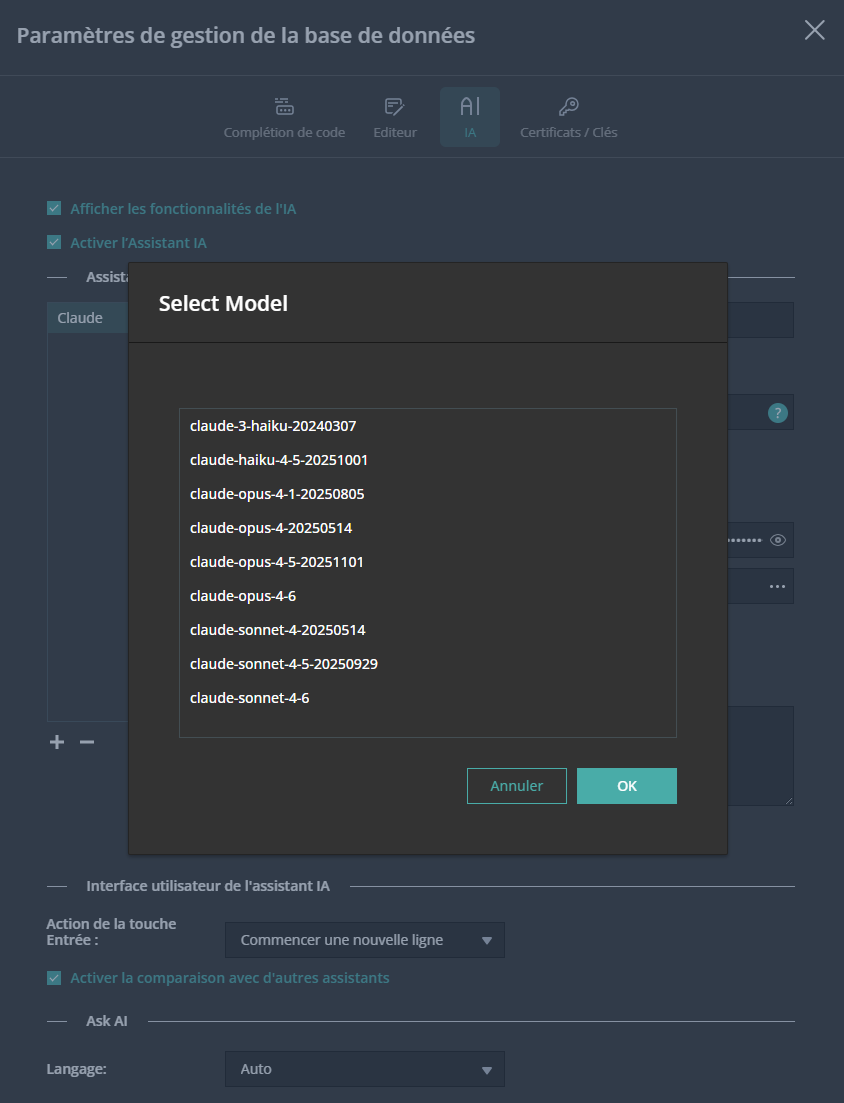Viewport: 844px width, 1103px height.
Task: Open the Action de la touche Entrée dropdown
Action: (x=365, y=940)
